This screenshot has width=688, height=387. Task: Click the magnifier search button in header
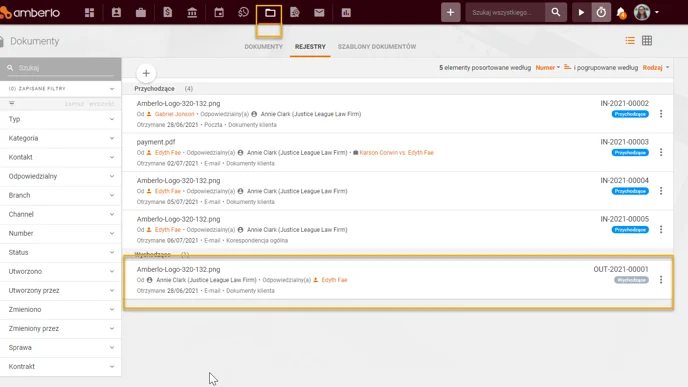coord(556,12)
